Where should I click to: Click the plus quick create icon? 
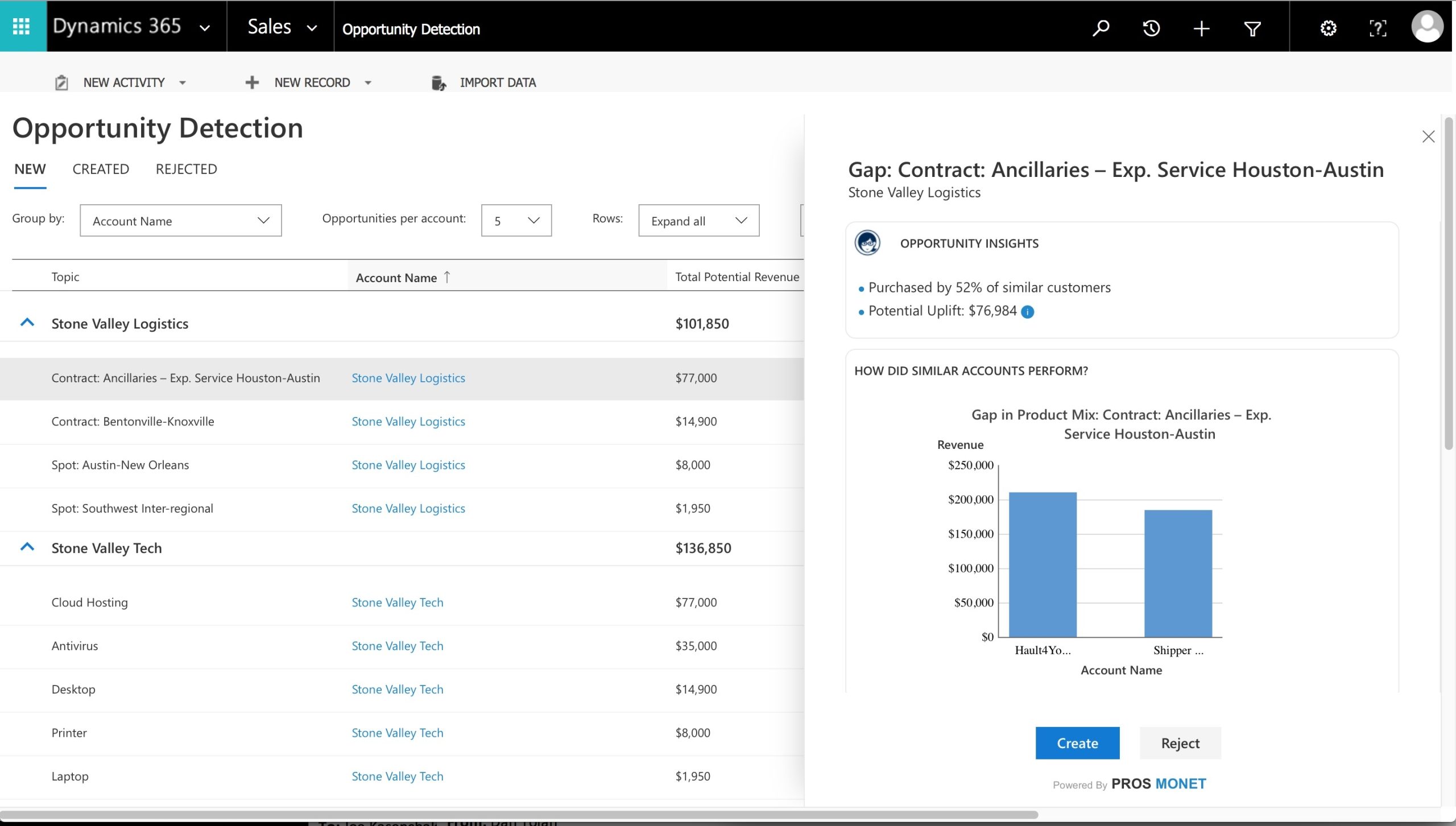click(x=1201, y=28)
